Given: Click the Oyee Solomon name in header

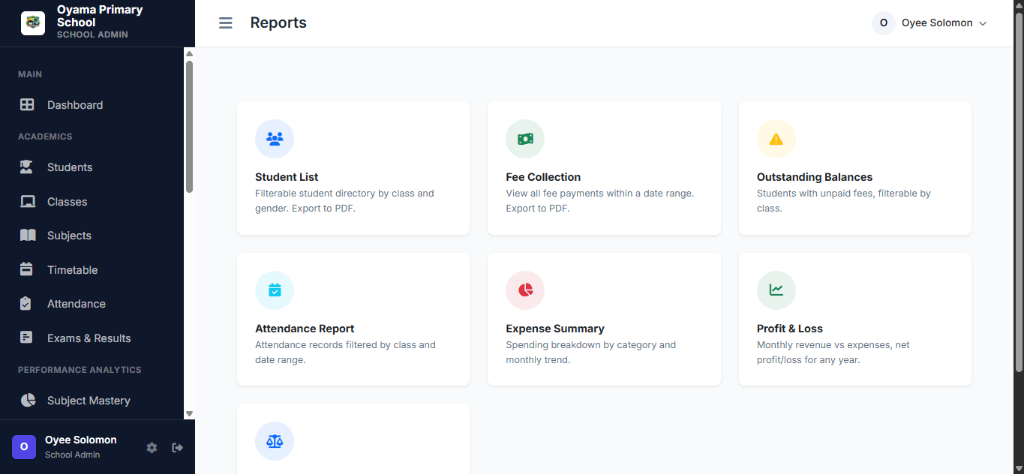Looking at the screenshot, I should coord(937,23).
